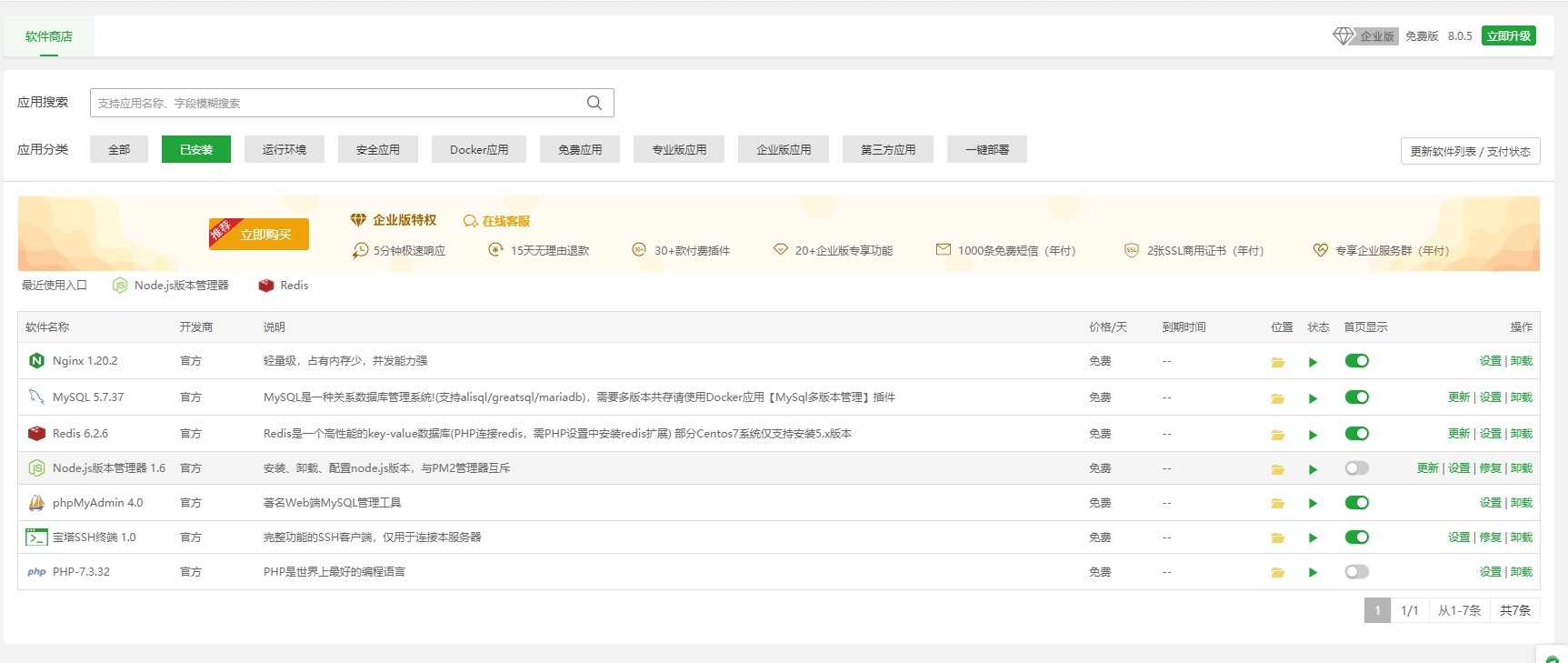1568x663 pixels.
Task: Click 修复 for Node.js版本管理器
Action: click(1491, 468)
